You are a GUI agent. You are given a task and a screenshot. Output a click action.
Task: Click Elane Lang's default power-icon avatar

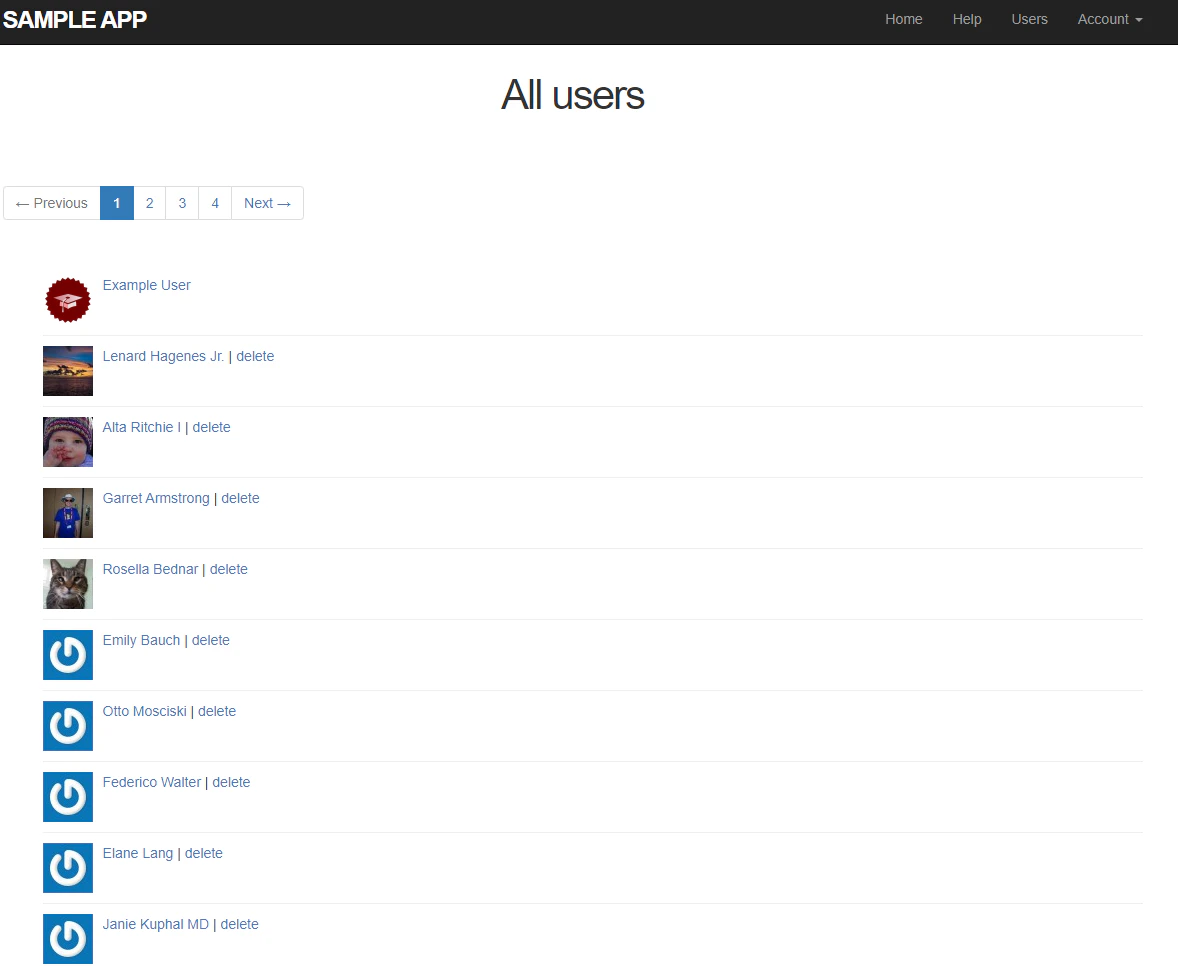(x=68, y=868)
